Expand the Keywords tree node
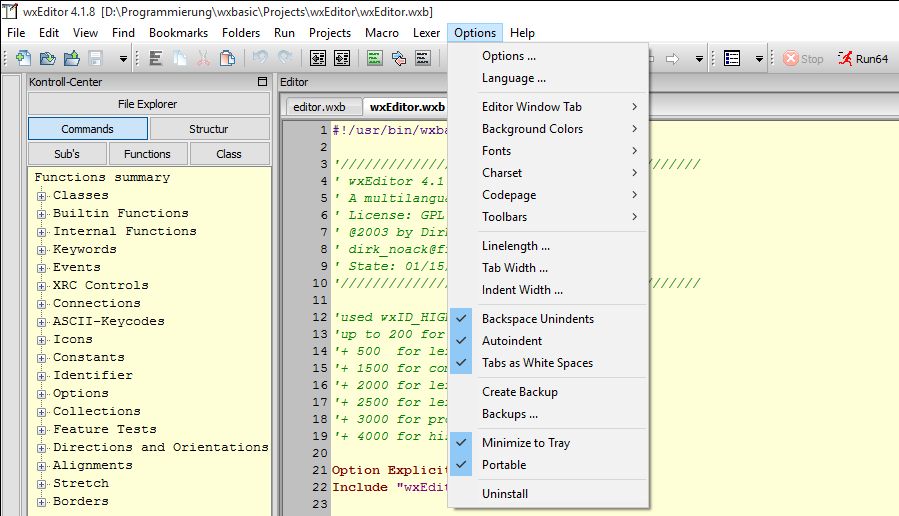The height and width of the screenshot is (516, 899). [x=43, y=250]
